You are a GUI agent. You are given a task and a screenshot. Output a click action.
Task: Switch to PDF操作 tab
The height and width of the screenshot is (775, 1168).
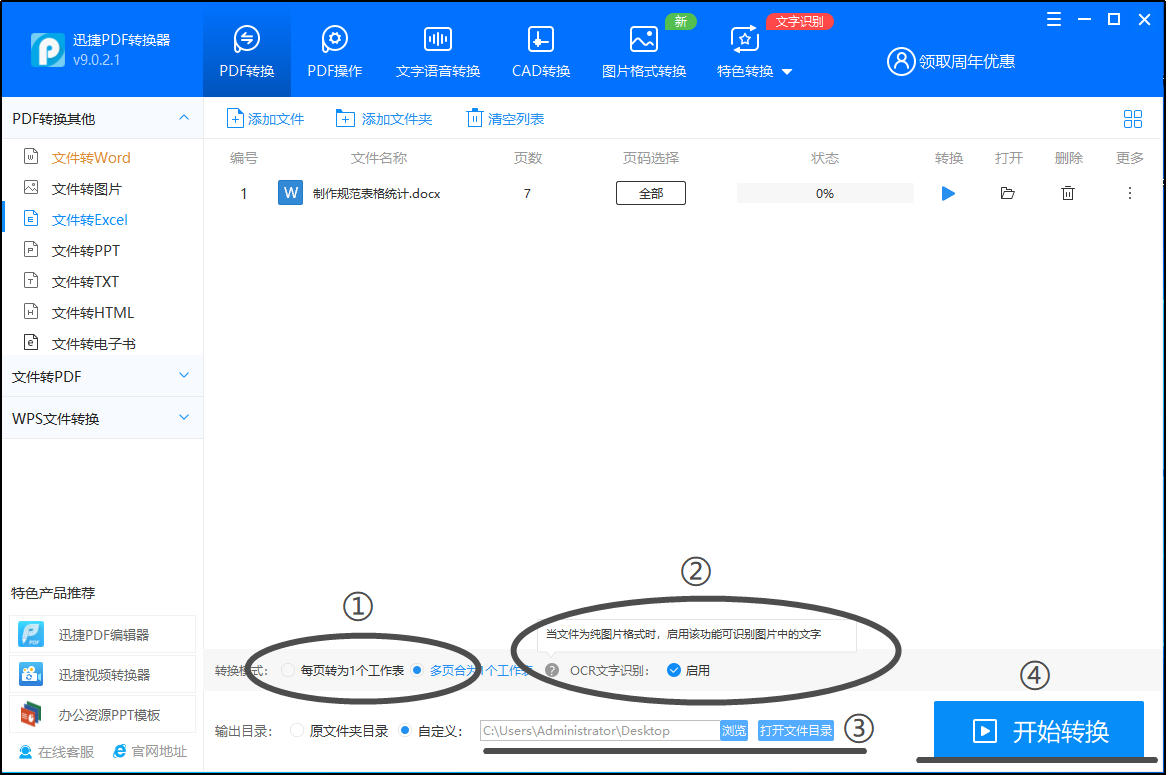point(334,52)
